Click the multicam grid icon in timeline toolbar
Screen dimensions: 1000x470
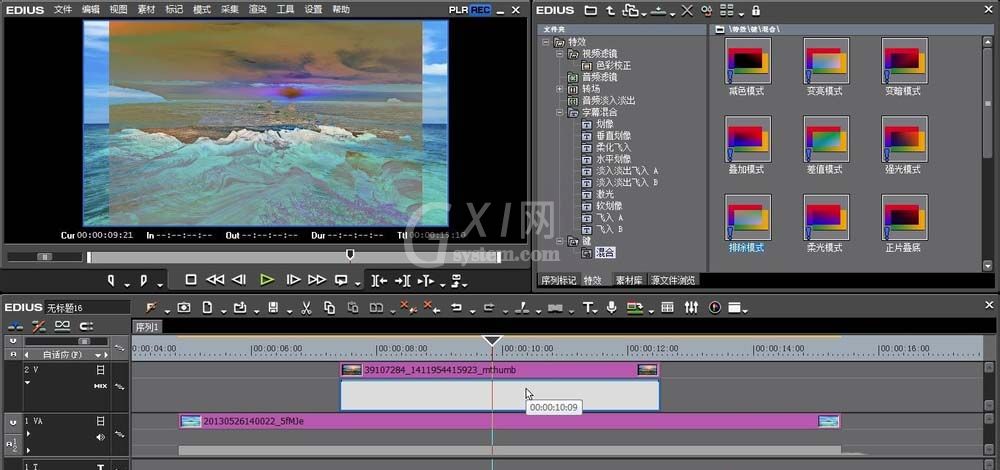pyautogui.click(x=668, y=308)
